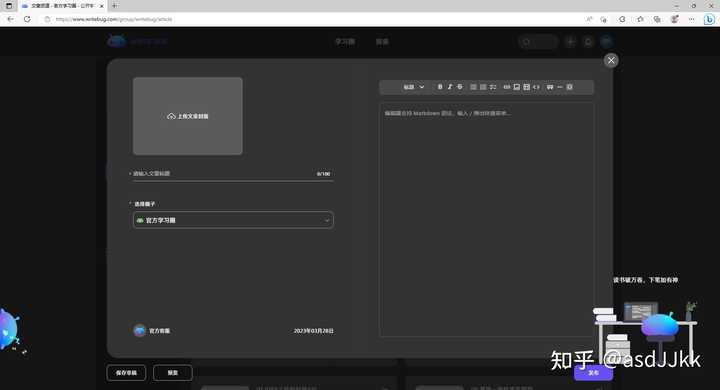The height and width of the screenshot is (390, 720).
Task: Open the Bing sidebar button in Edge
Action: tap(709, 19)
